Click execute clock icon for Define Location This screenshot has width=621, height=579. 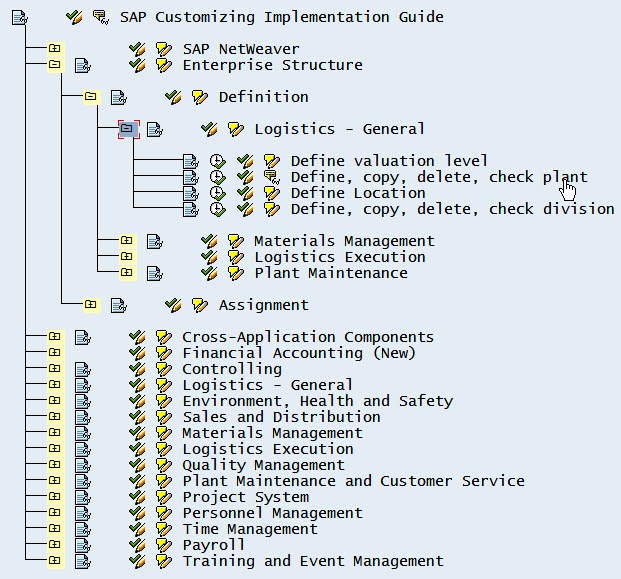218,193
